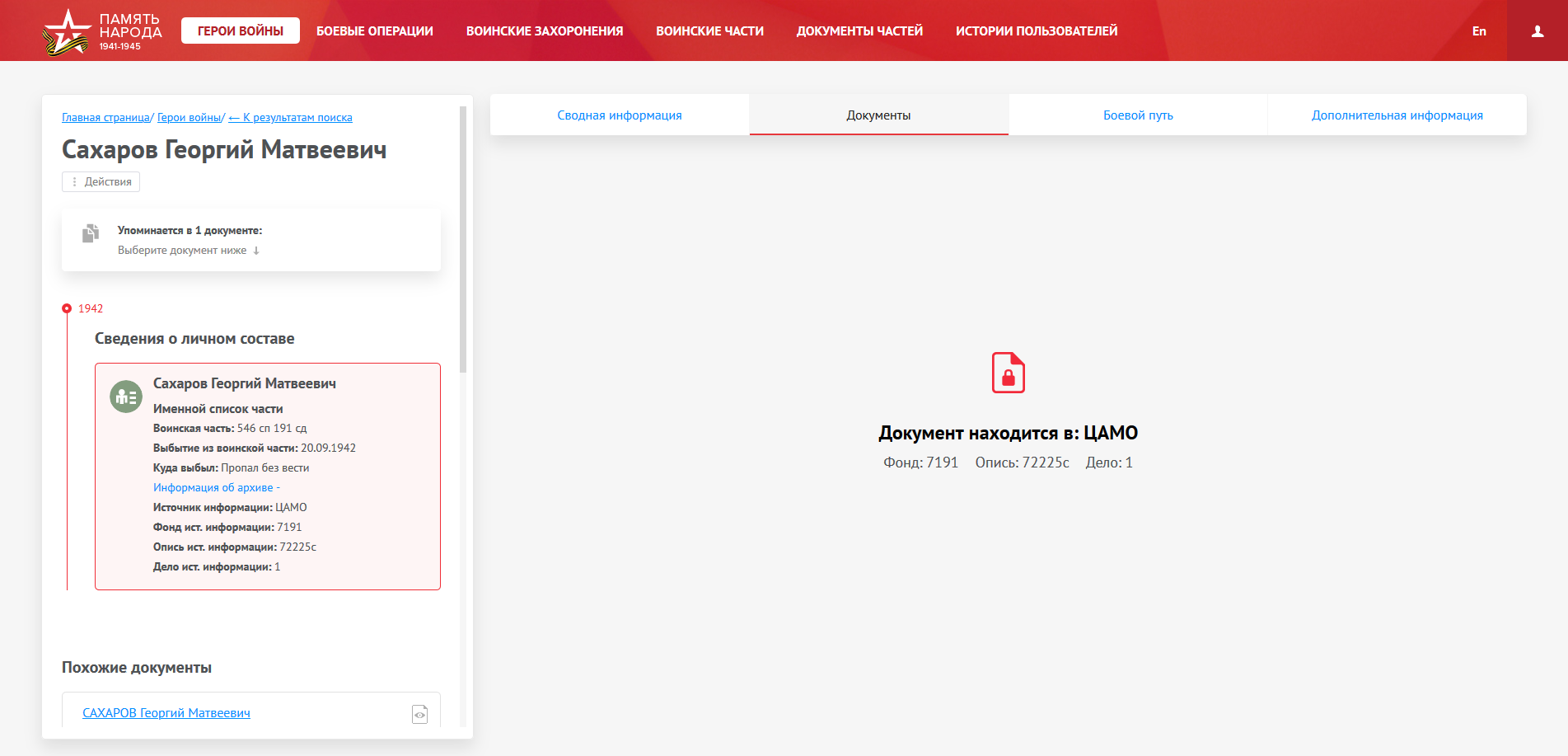Open Дополнительная информация tab
1568x756 pixels.
pyautogui.click(x=1397, y=115)
